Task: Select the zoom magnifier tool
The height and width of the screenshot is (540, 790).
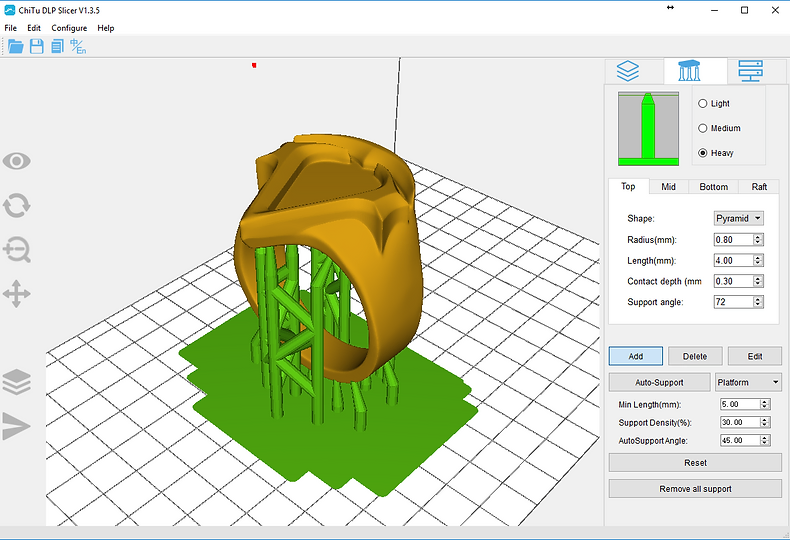Action: [x=17, y=250]
